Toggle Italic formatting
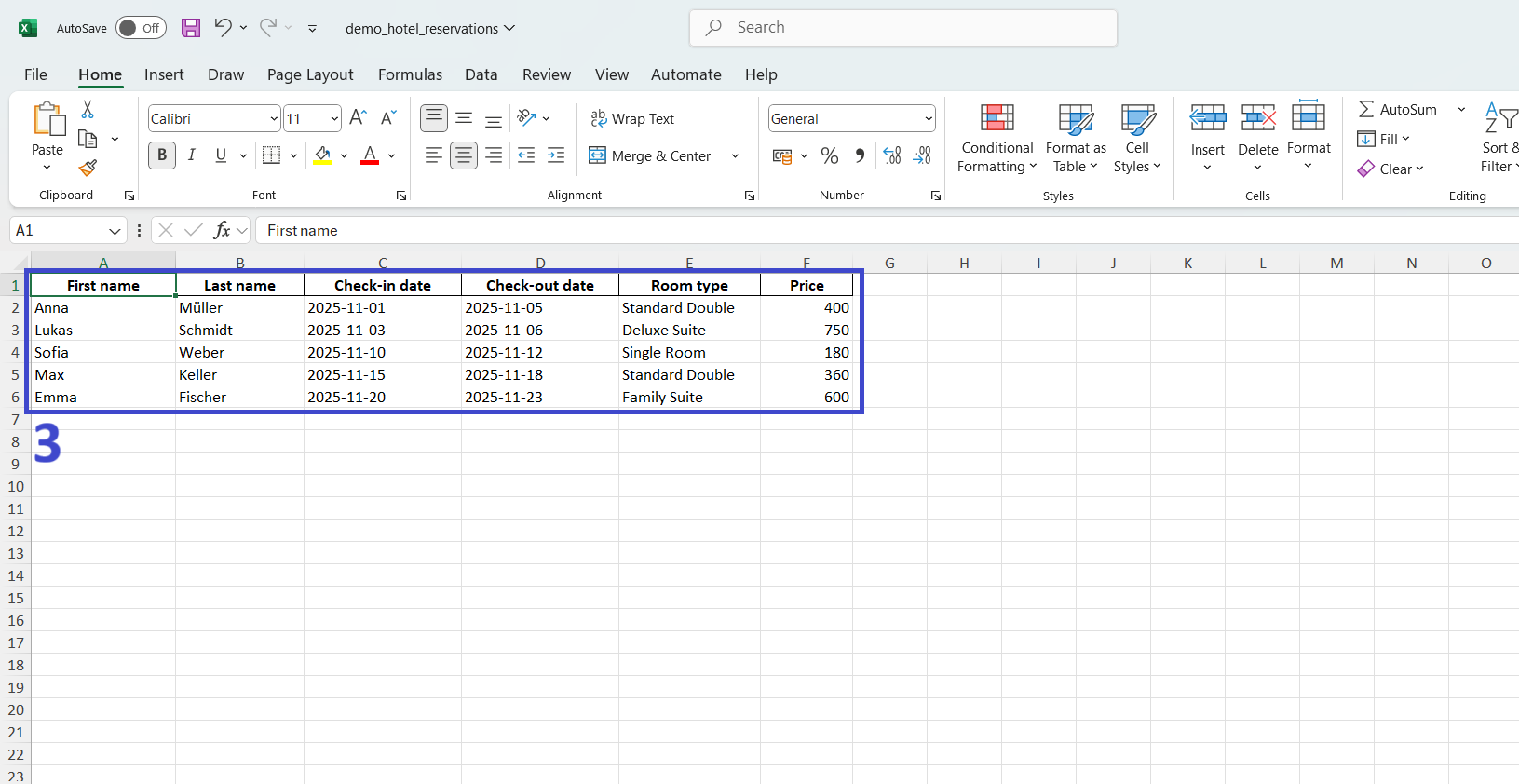The width and height of the screenshot is (1519, 784). (192, 155)
